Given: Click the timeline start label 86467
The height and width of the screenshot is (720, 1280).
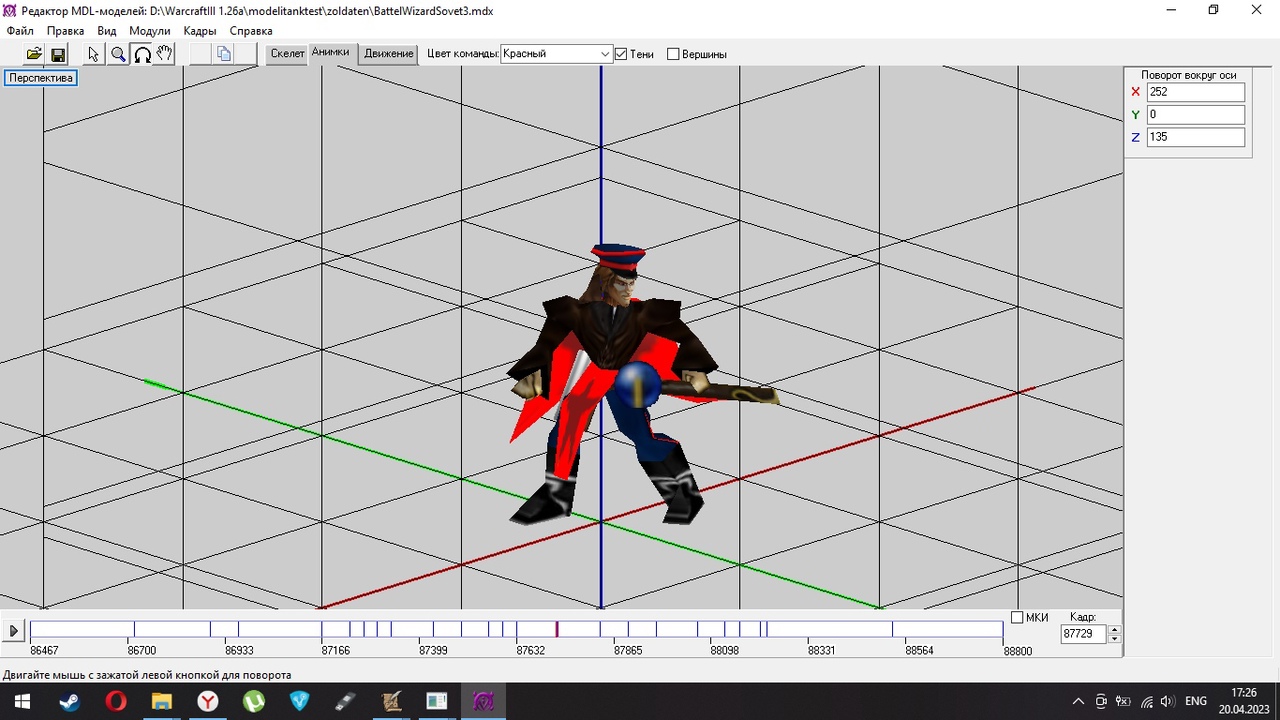Looking at the screenshot, I should (44, 651).
